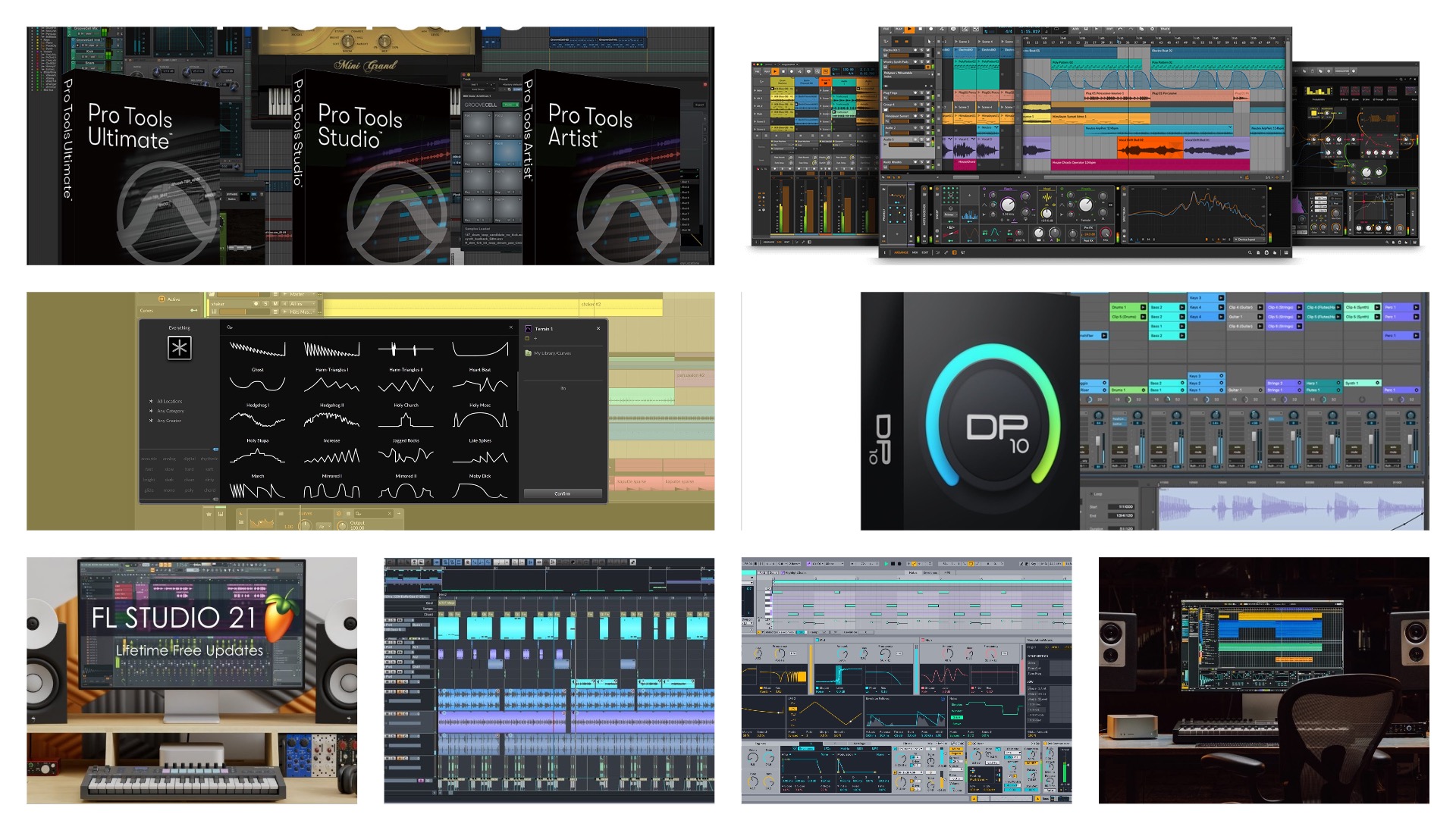Launch the Bass 2 clip play icon

pos(1181,307)
